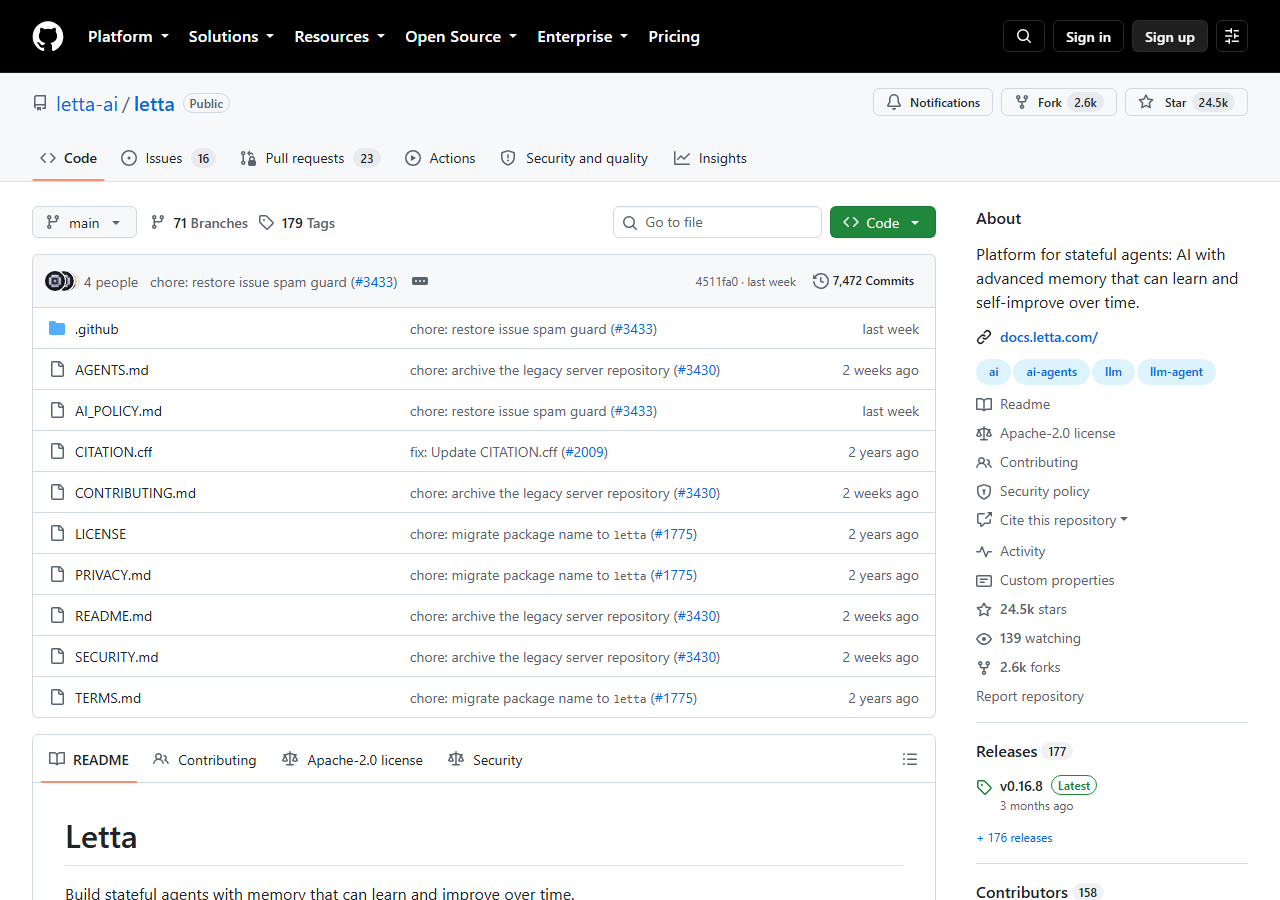This screenshot has height=900, width=1280.
Task: Open appearance settings icon next to Sign up
Action: coord(1232,36)
